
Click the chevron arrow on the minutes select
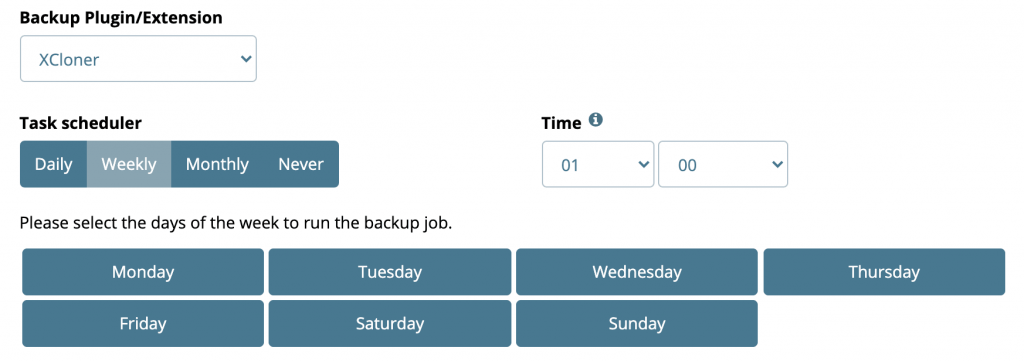tap(776, 165)
